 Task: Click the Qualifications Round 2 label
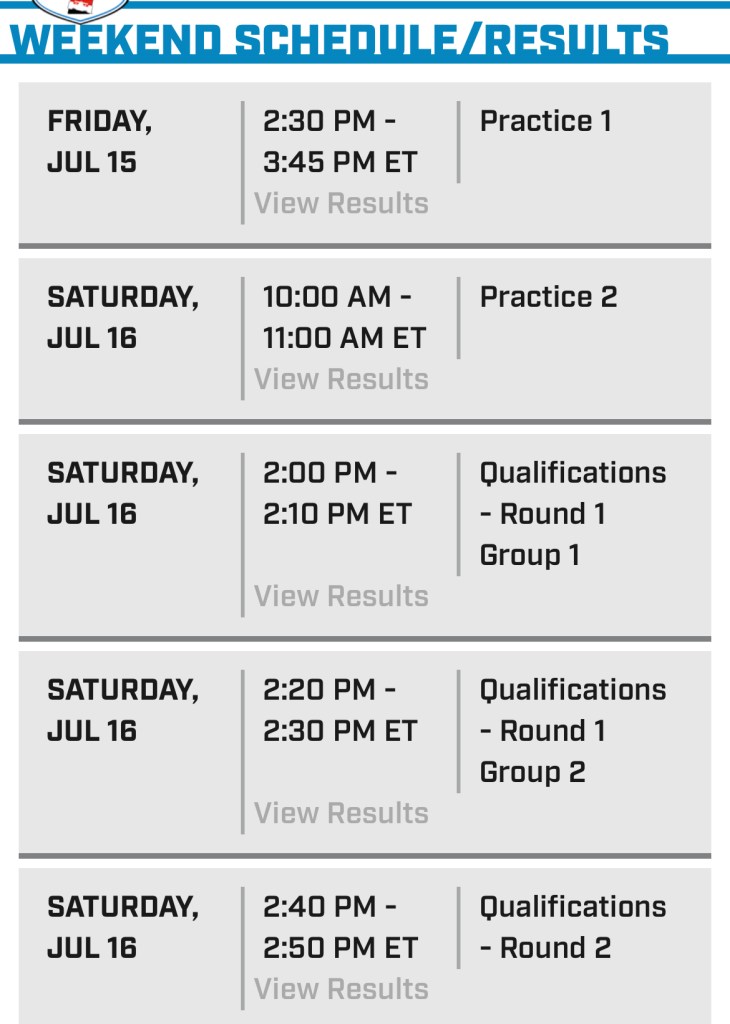[x=572, y=927]
